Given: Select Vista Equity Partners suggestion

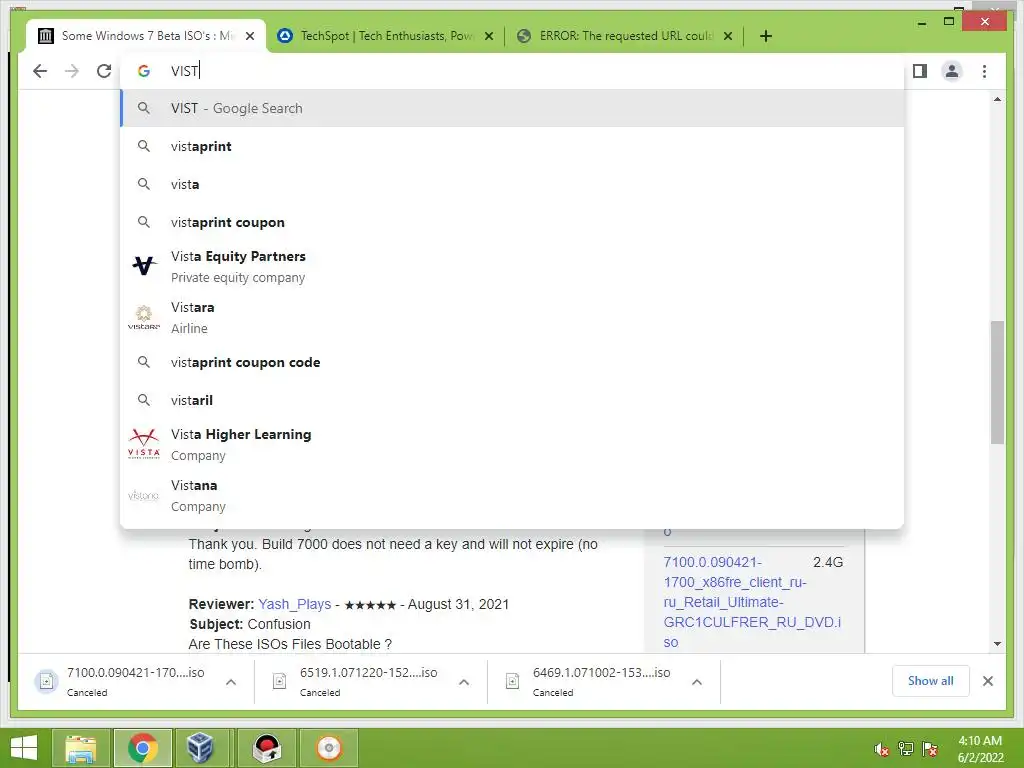Looking at the screenshot, I should [512, 266].
